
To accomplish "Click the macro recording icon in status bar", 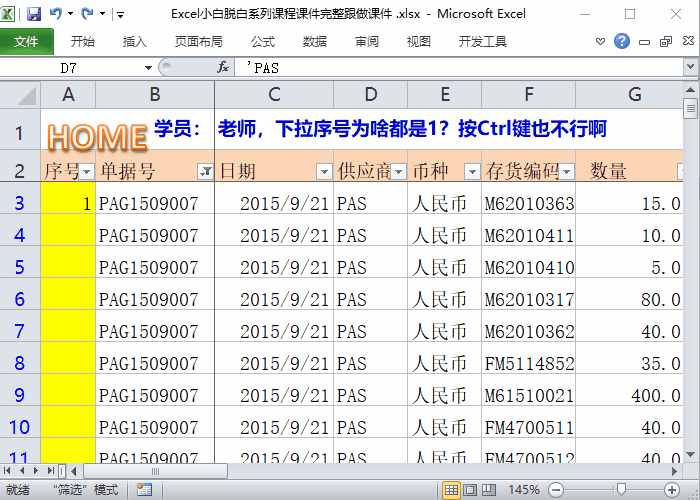I will [x=144, y=490].
